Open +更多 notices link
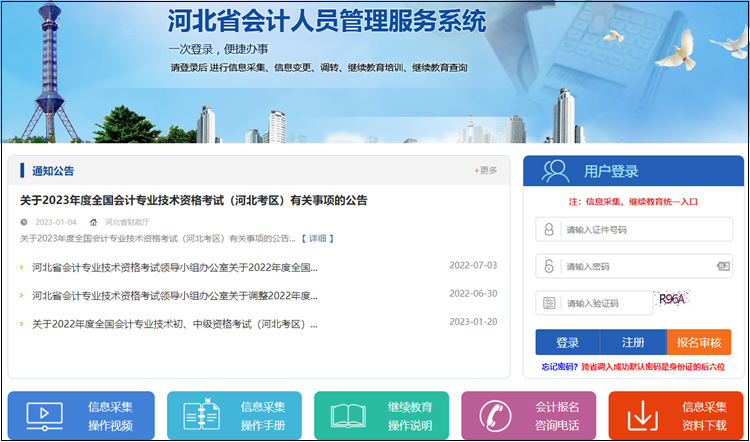 [x=485, y=170]
